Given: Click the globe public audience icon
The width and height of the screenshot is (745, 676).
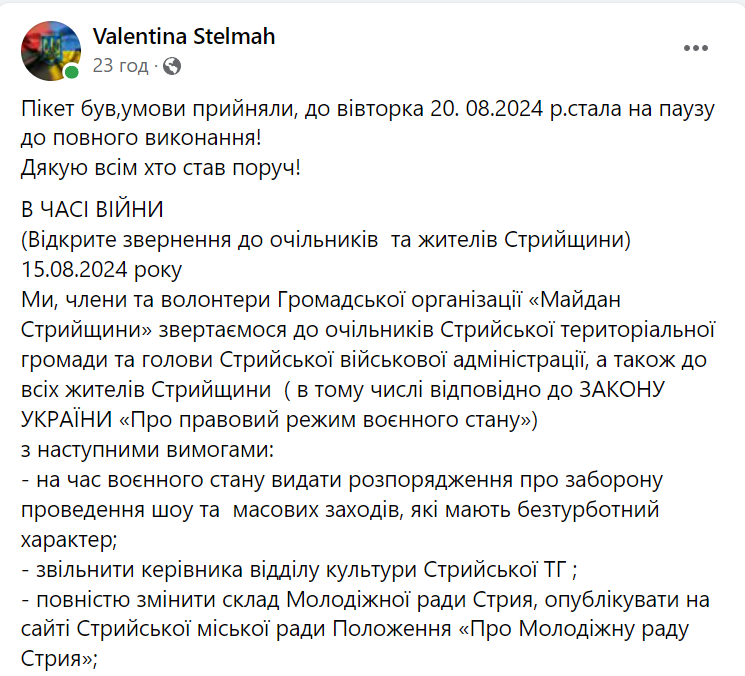Looking at the screenshot, I should pos(172,67).
